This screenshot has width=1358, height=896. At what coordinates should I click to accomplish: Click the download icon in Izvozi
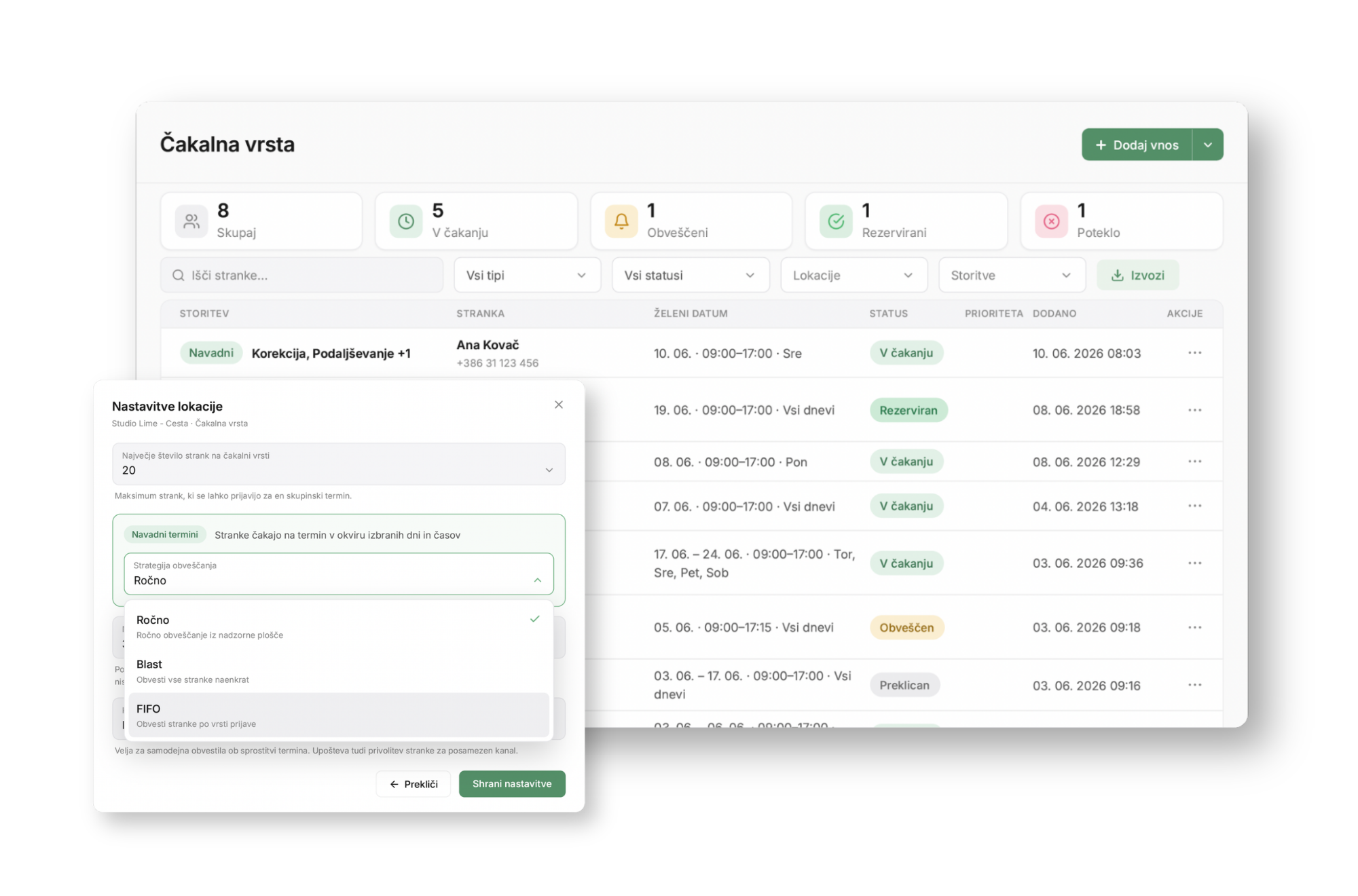coord(1118,275)
